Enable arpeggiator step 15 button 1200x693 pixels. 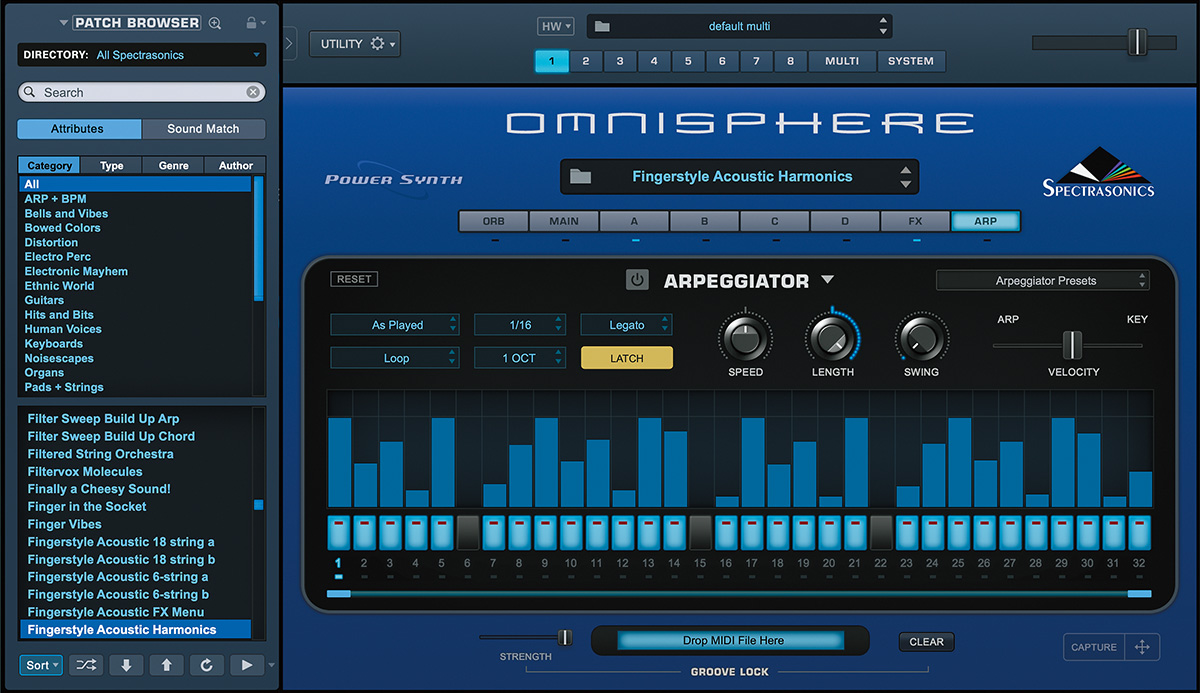pos(700,532)
